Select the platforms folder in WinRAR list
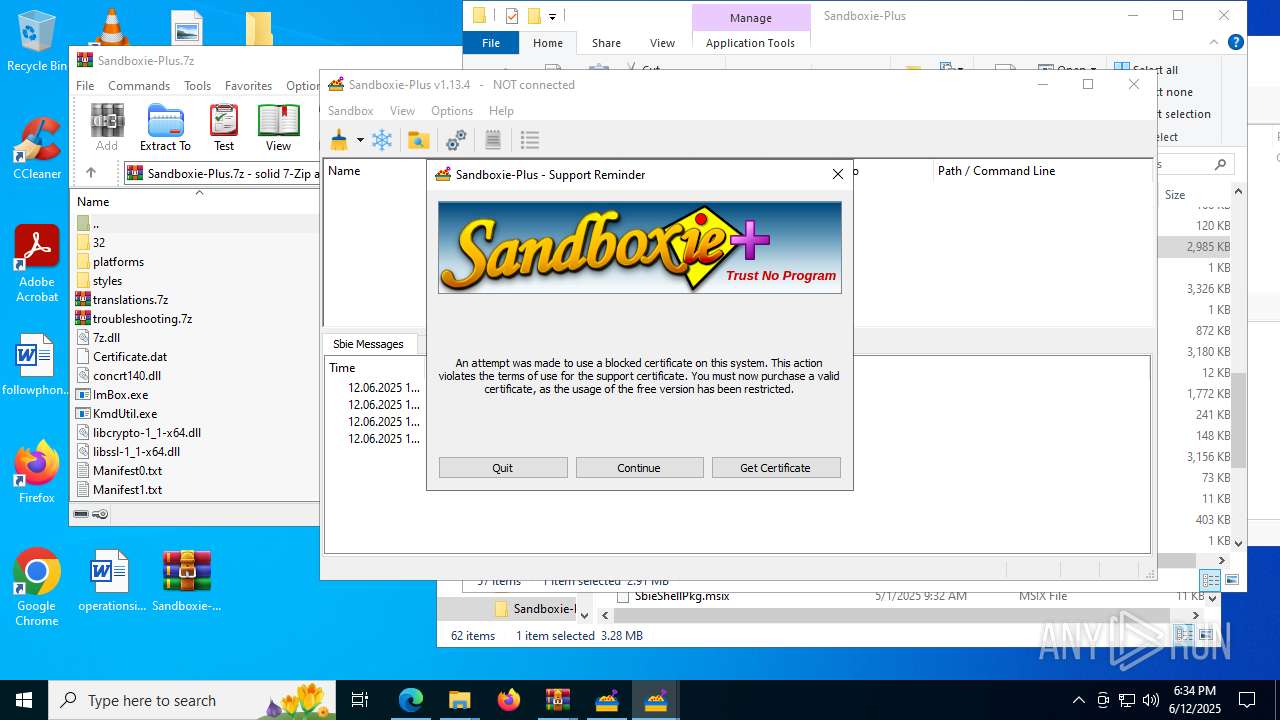 tap(118, 262)
